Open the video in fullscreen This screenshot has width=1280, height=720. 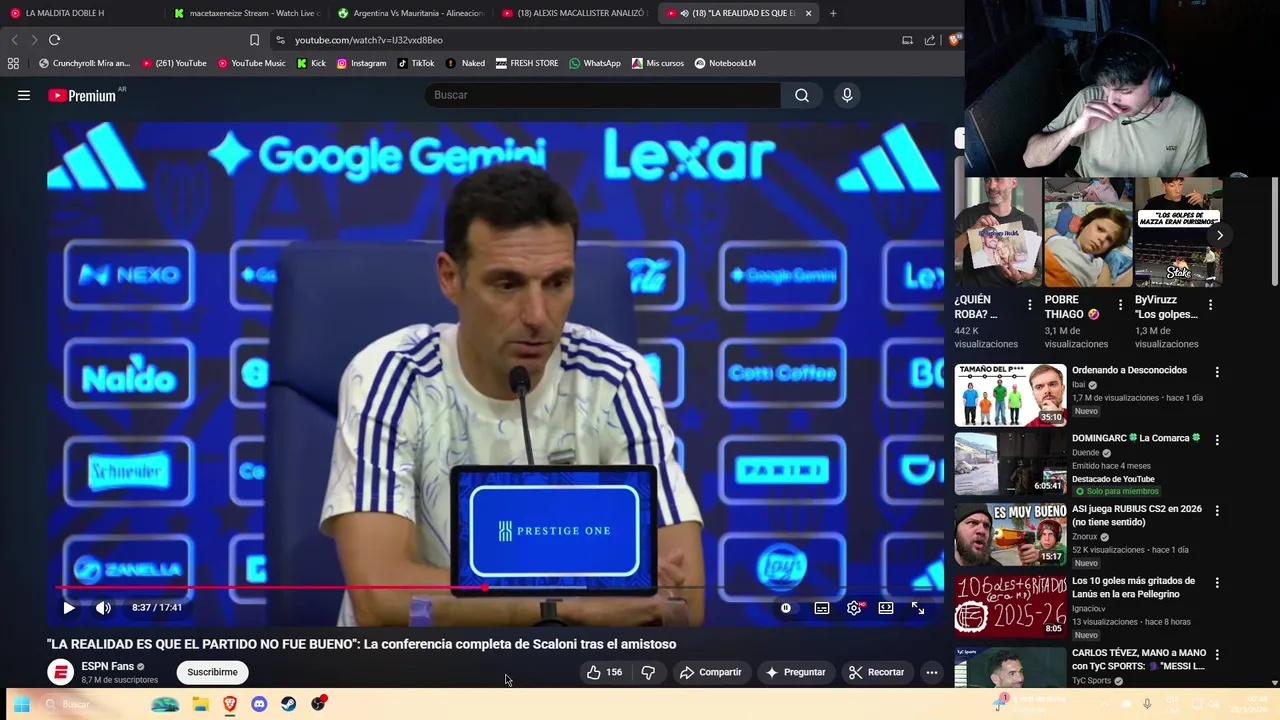point(918,608)
